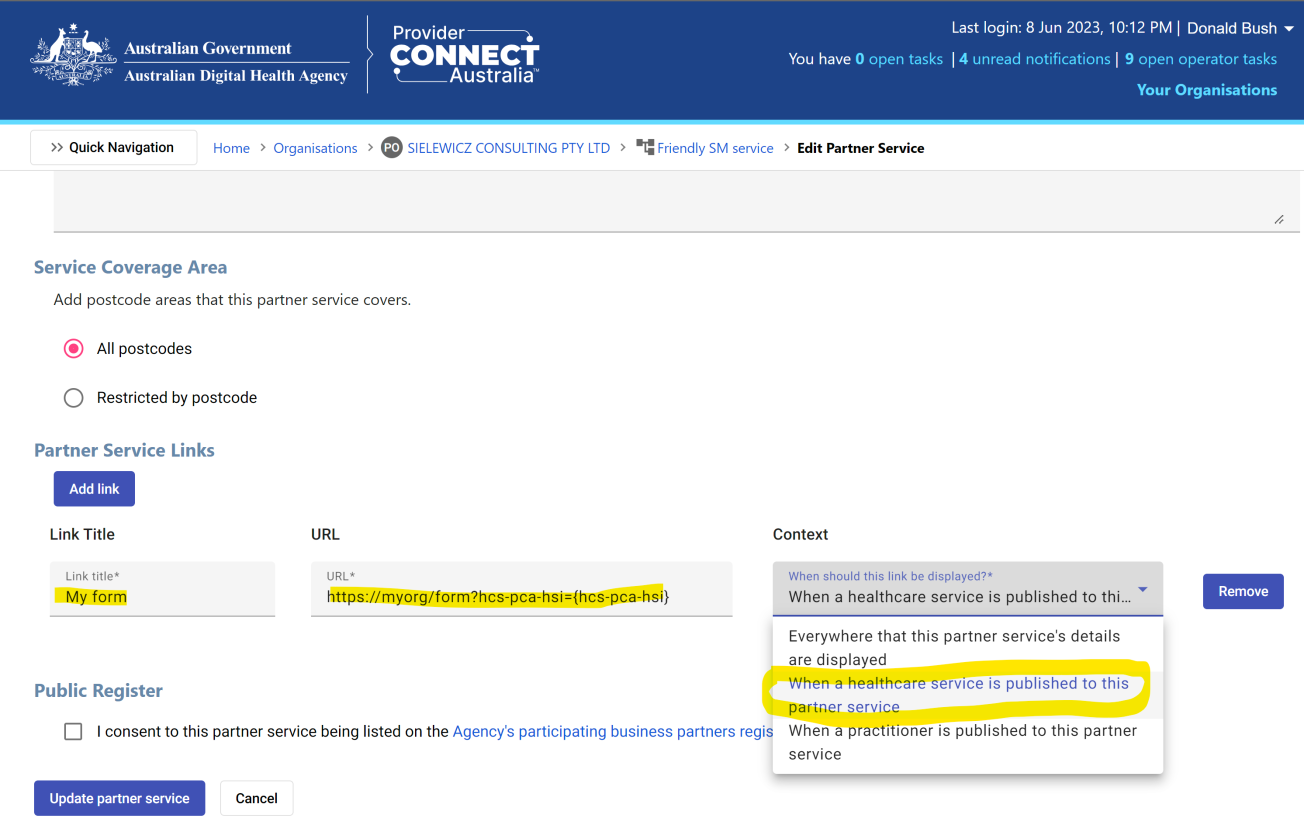
Task: Navigate to Organisations via the breadcrumb
Action: pos(315,147)
